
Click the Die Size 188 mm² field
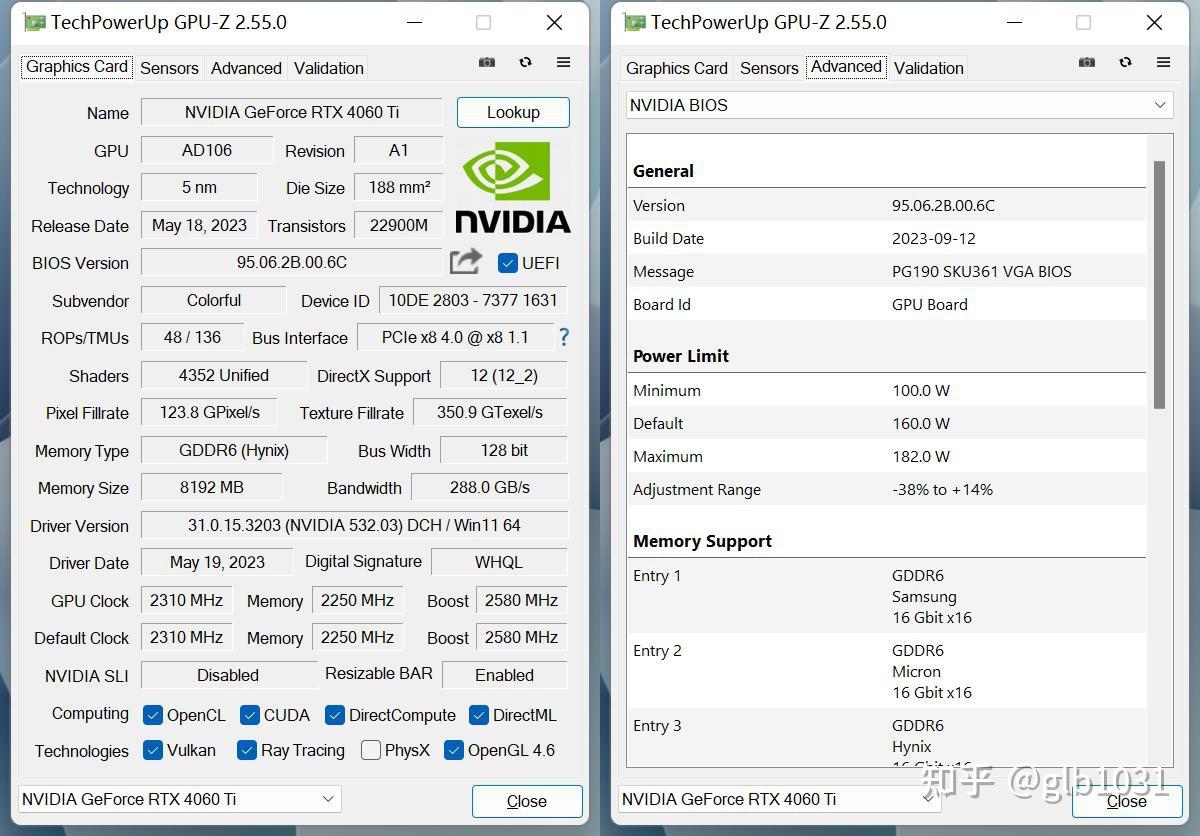[399, 187]
